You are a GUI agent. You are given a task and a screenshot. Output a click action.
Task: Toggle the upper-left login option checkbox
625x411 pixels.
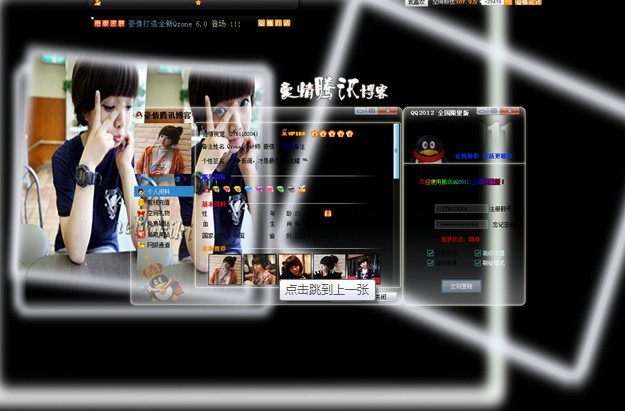click(430, 253)
